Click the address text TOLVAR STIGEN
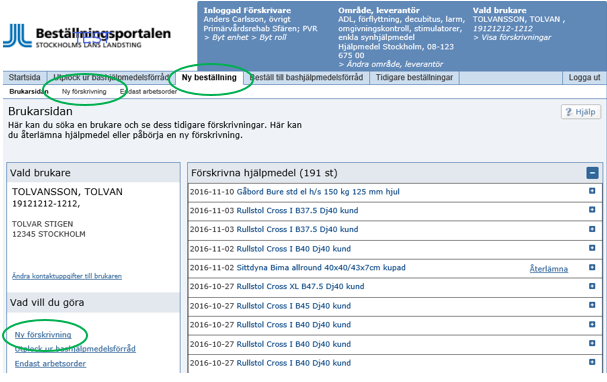The image size is (607, 382). [x=43, y=224]
